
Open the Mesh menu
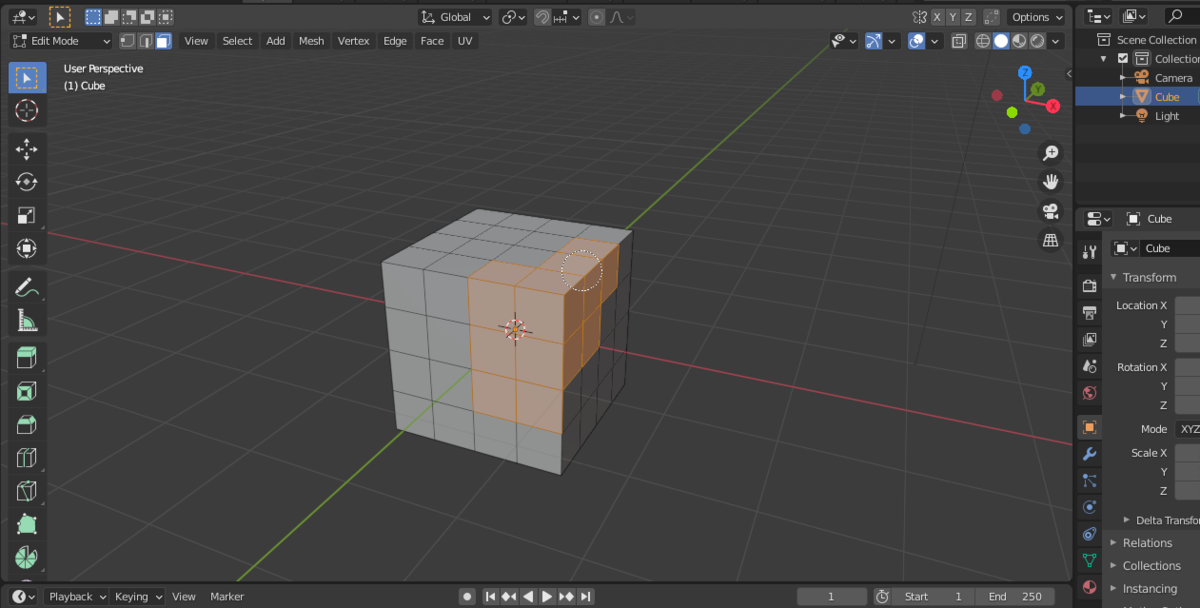coord(311,41)
